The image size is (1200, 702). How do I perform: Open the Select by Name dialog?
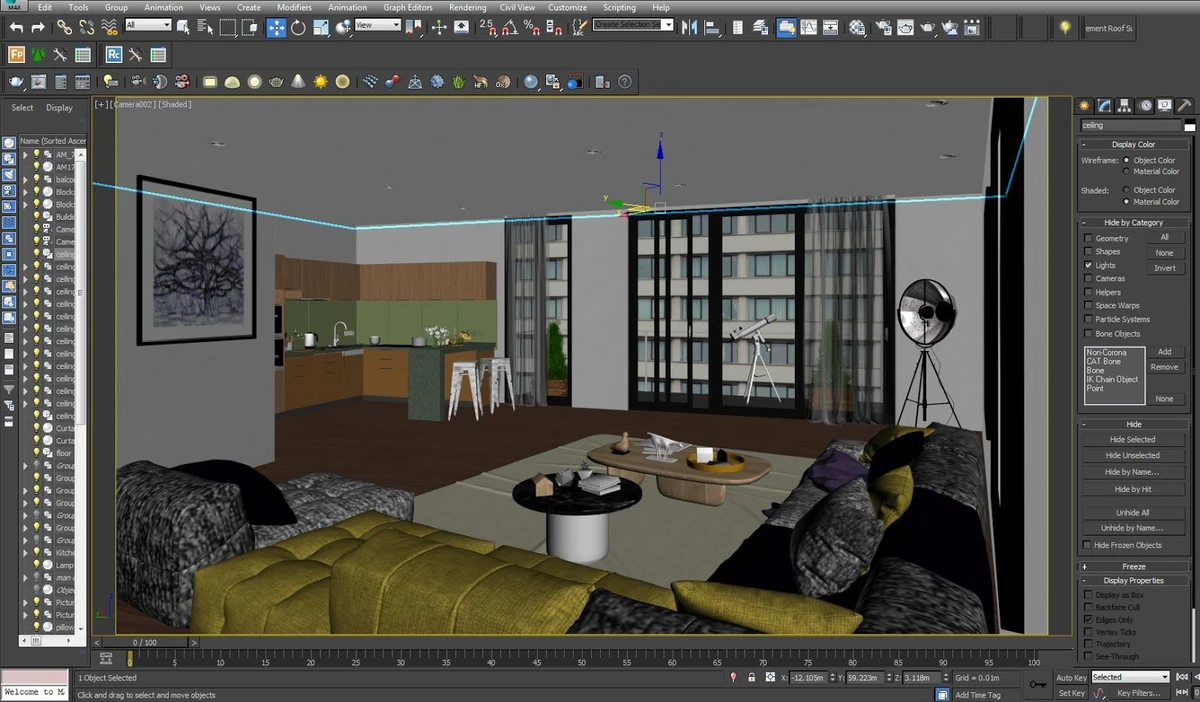[205, 27]
